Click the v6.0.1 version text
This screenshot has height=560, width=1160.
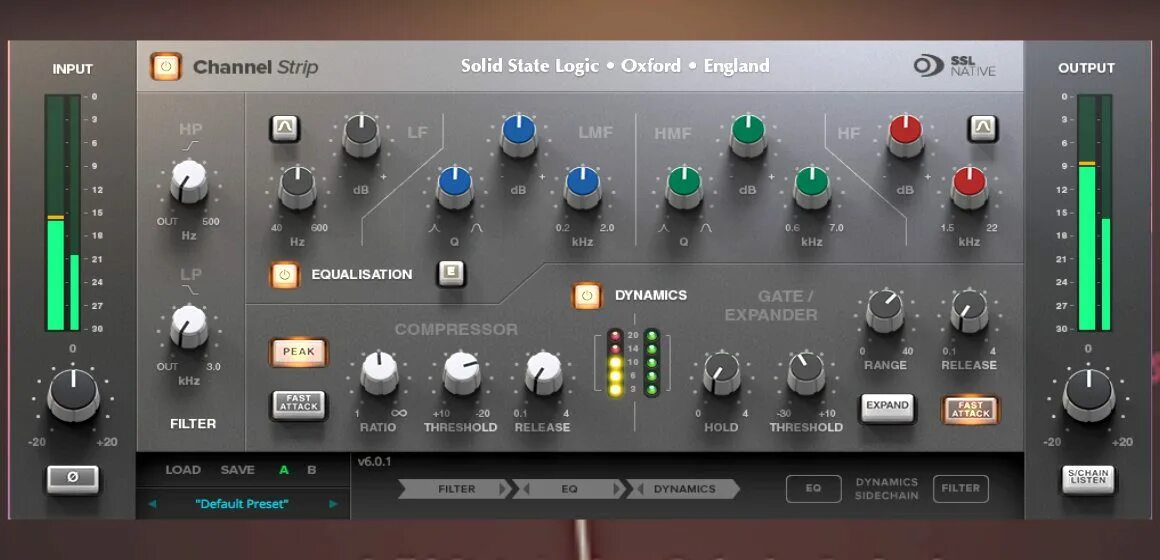(x=374, y=462)
